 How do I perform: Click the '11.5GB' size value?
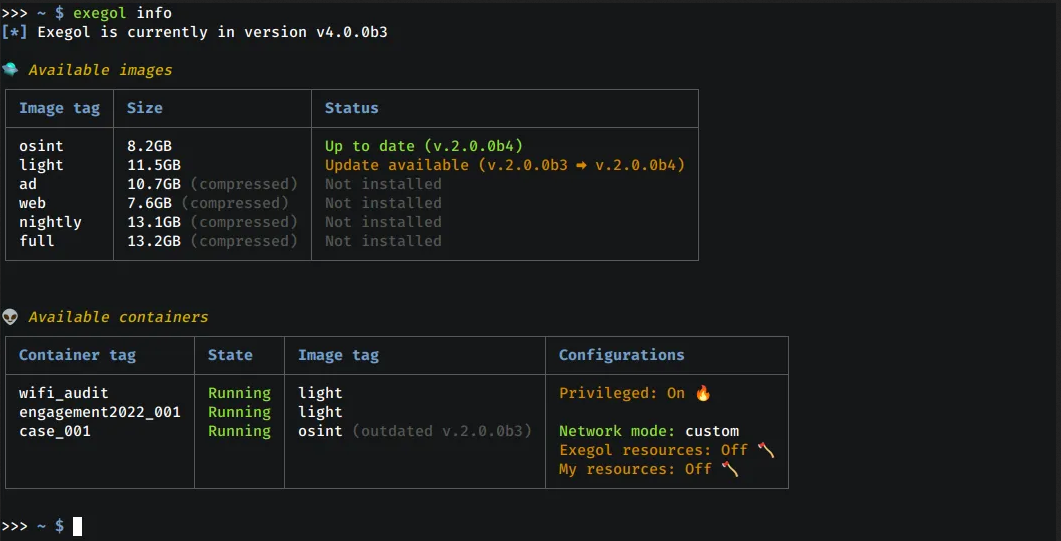tap(154, 165)
